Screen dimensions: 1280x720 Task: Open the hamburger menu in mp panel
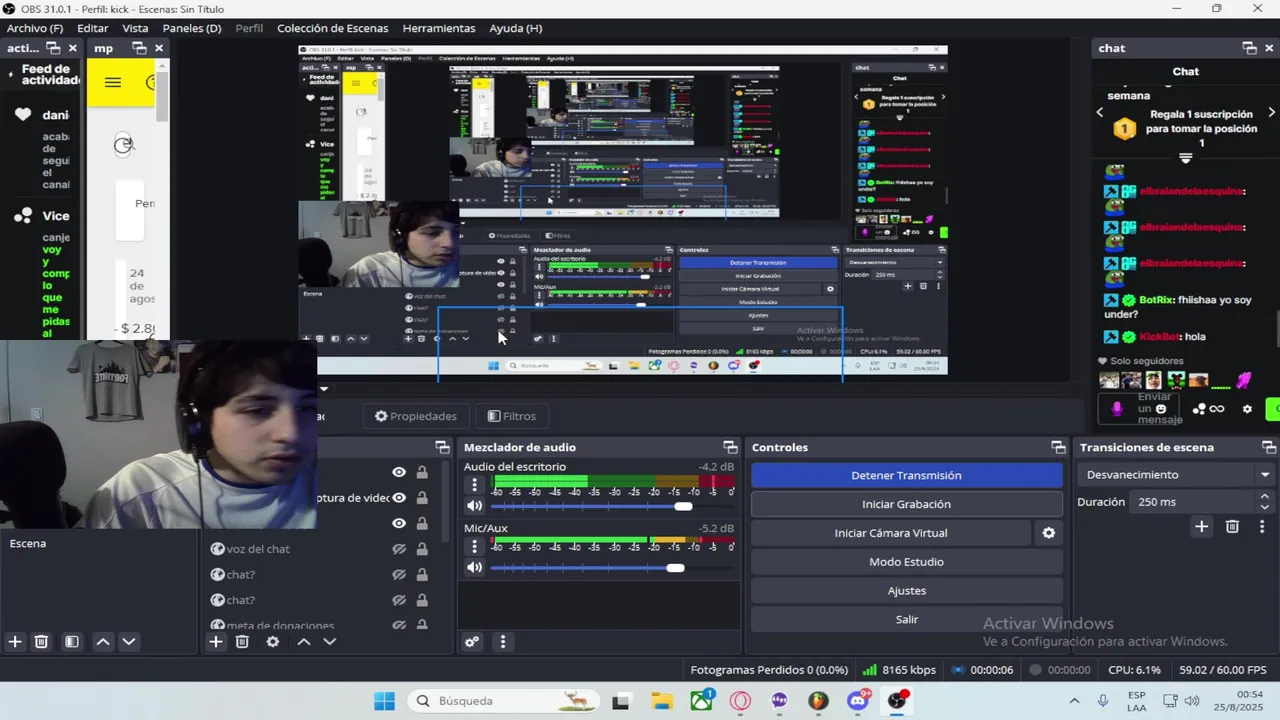pos(113,83)
